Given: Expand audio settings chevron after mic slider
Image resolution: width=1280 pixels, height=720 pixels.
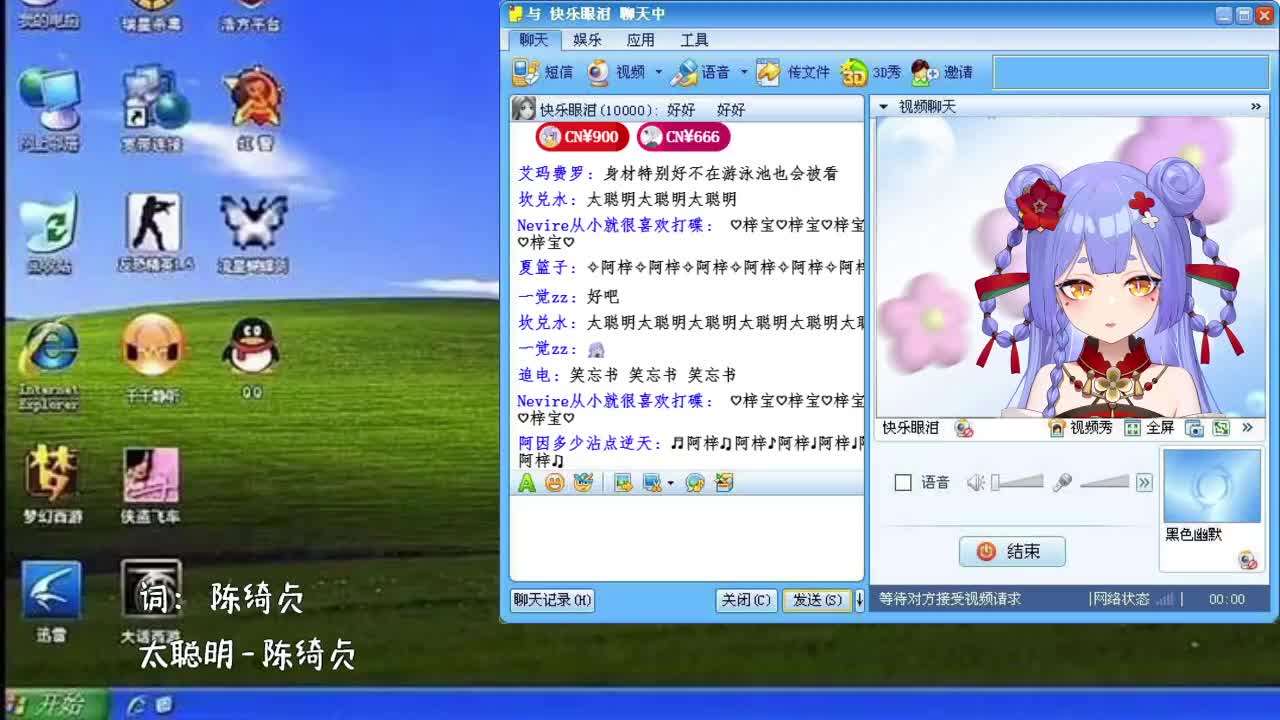Looking at the screenshot, I should [1144, 483].
